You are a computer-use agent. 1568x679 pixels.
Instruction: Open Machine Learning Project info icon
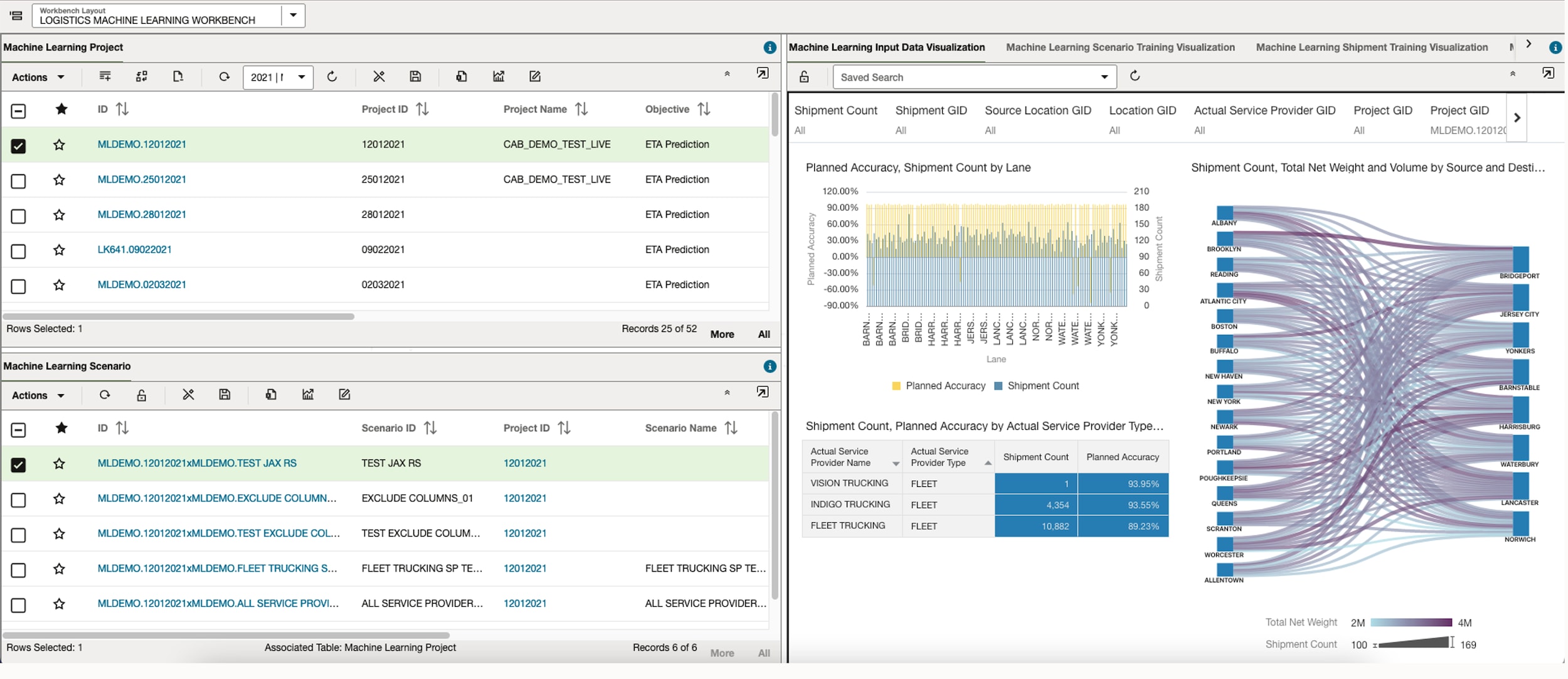(x=770, y=48)
